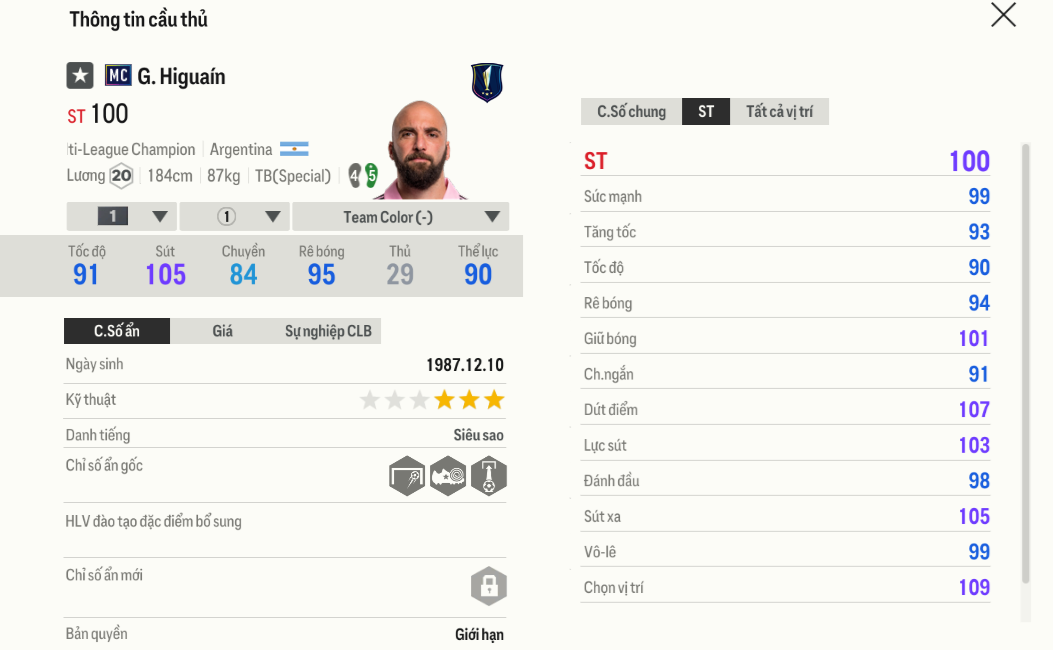Click the club trophy emblem near player portrait
Viewport: 1053px width, 650px height.
click(486, 82)
